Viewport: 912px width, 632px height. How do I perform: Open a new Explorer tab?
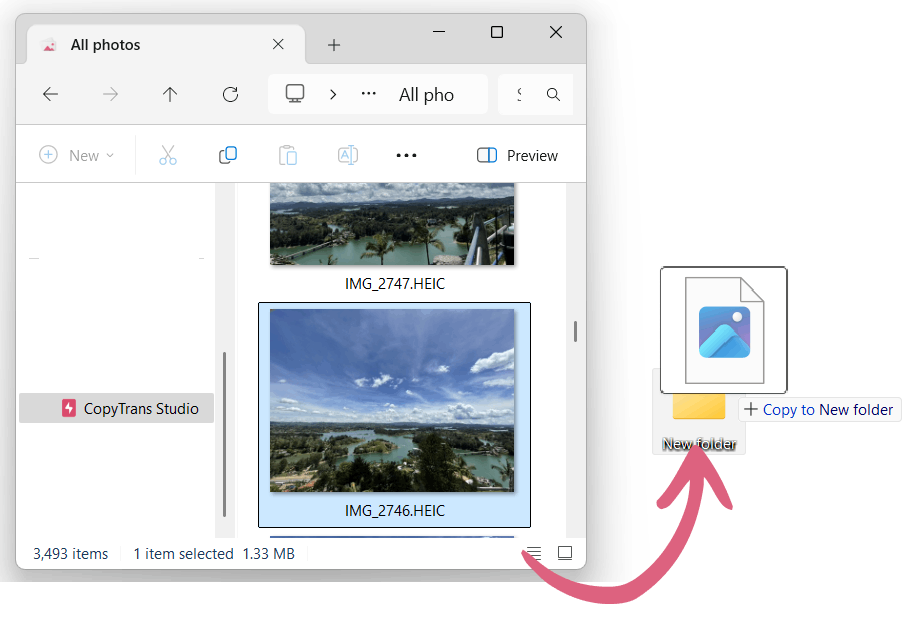[x=334, y=44]
